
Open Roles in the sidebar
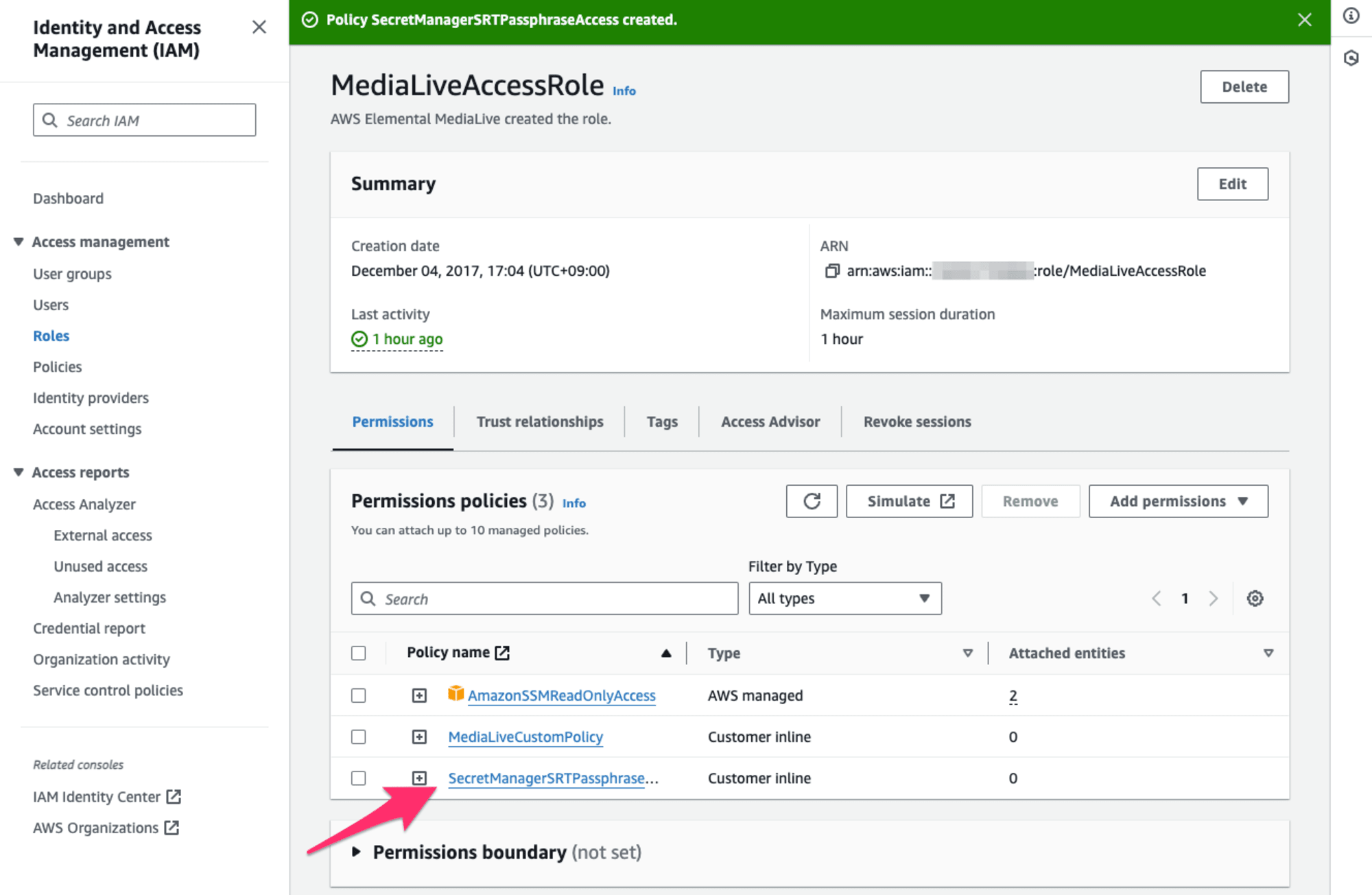(51, 336)
